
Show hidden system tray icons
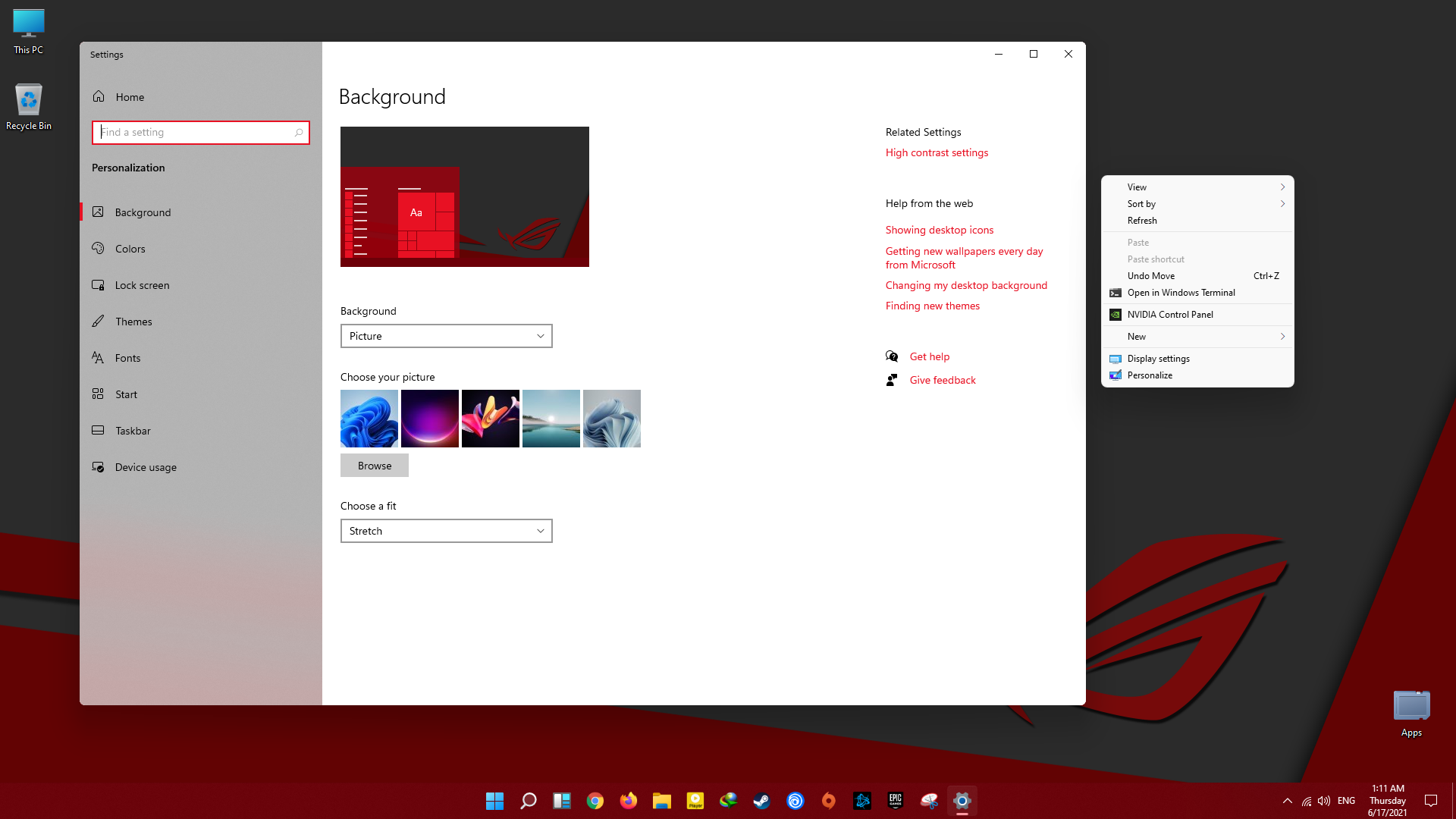pos(1288,801)
